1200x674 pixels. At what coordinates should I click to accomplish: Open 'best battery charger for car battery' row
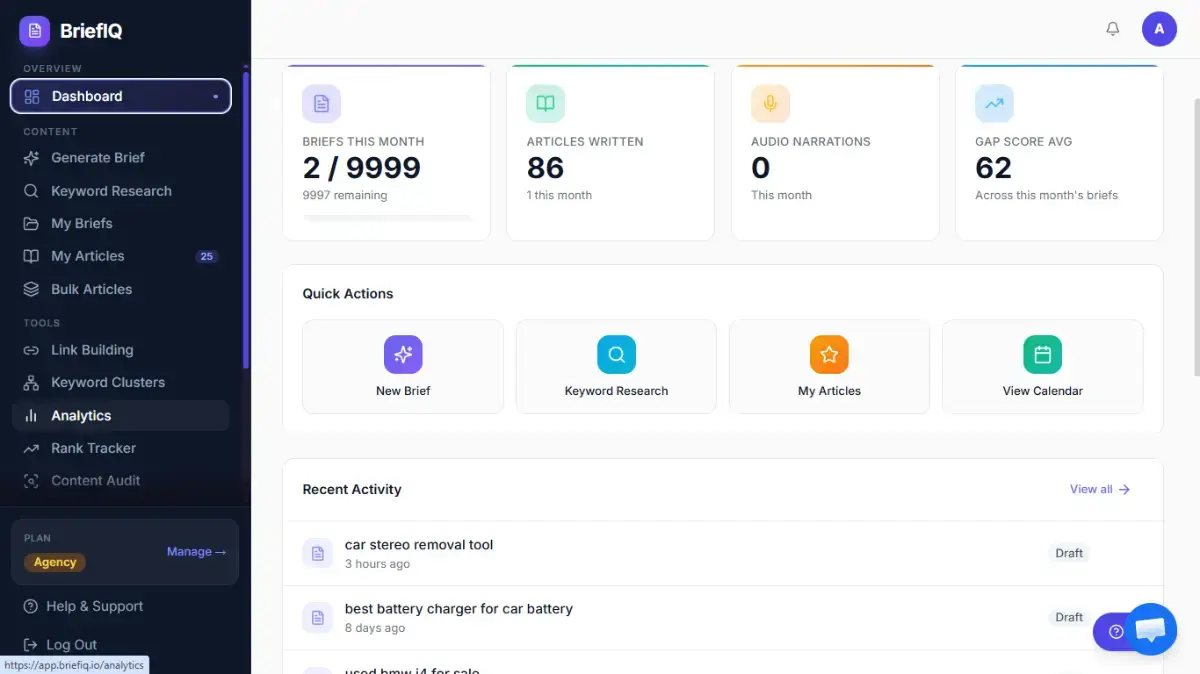point(723,617)
